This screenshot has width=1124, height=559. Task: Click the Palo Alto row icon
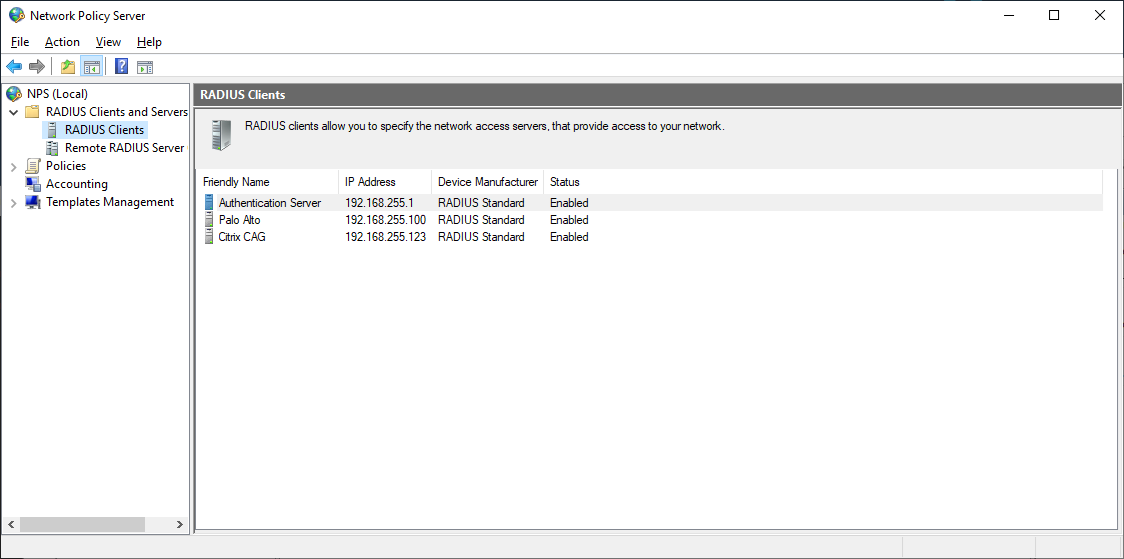(209, 220)
